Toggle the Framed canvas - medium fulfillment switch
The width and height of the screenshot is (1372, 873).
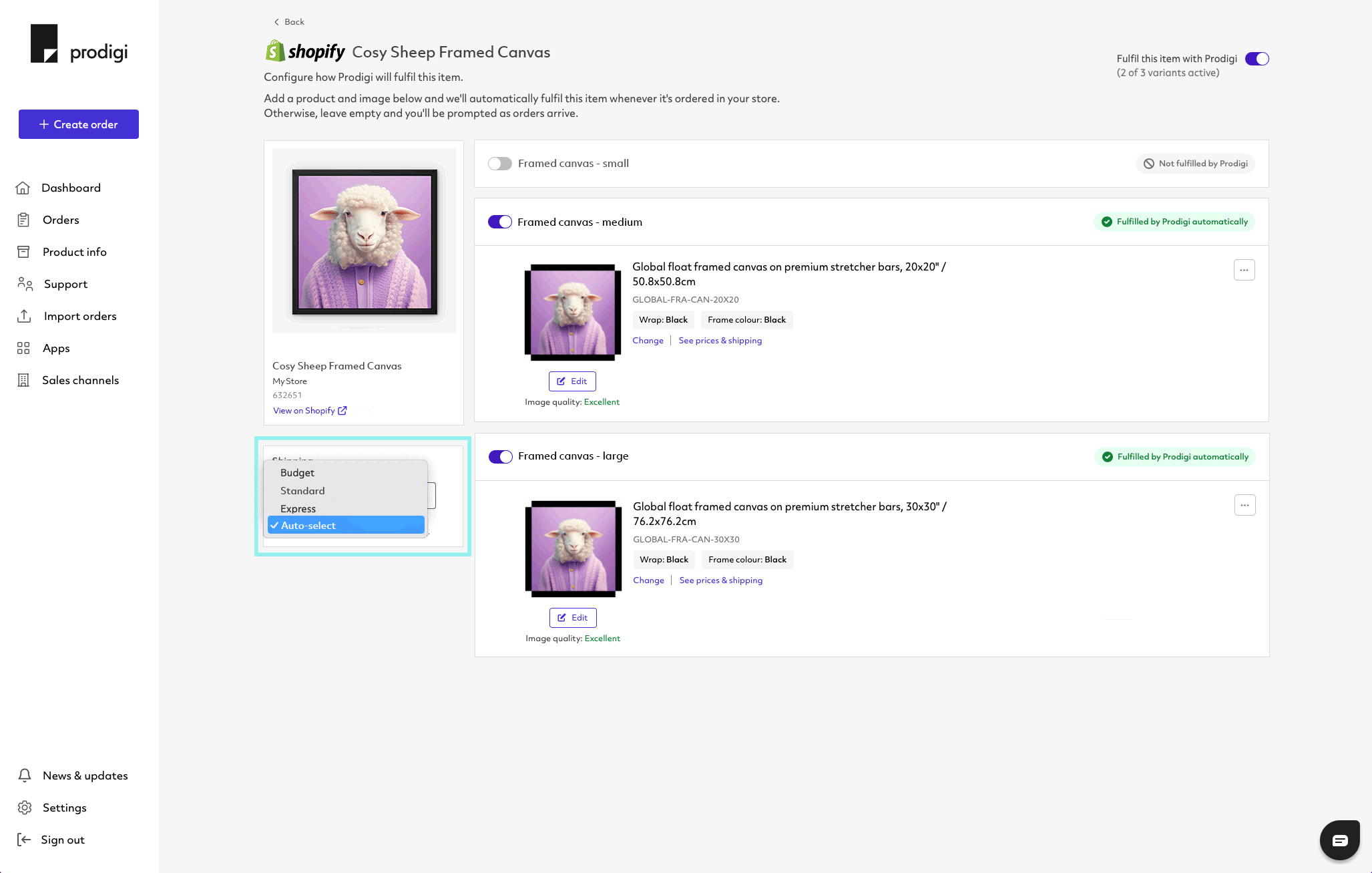pos(499,222)
